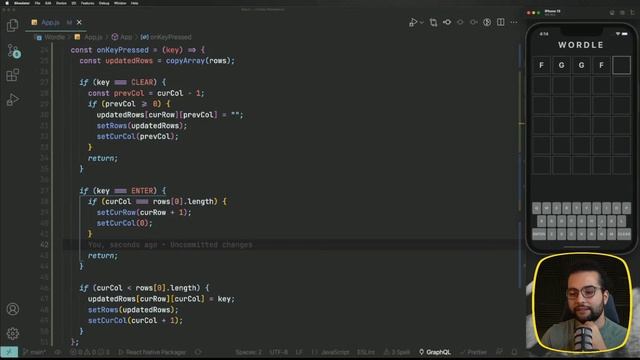Run the file with editor run icon
Image resolution: width=640 pixels, height=360 pixels.
pos(413,22)
